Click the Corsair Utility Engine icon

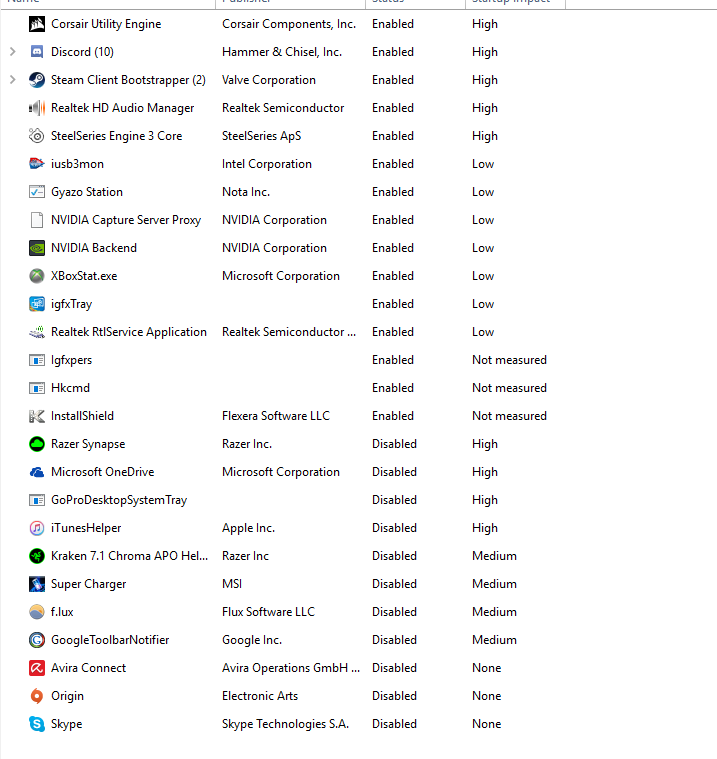coord(37,24)
